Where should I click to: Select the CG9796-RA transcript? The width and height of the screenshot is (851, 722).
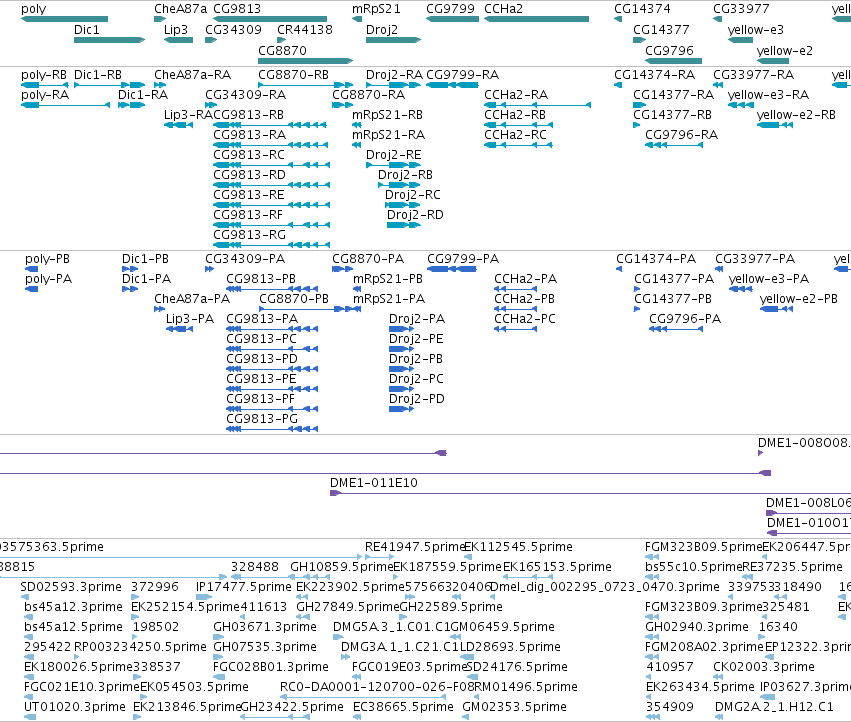(x=674, y=145)
